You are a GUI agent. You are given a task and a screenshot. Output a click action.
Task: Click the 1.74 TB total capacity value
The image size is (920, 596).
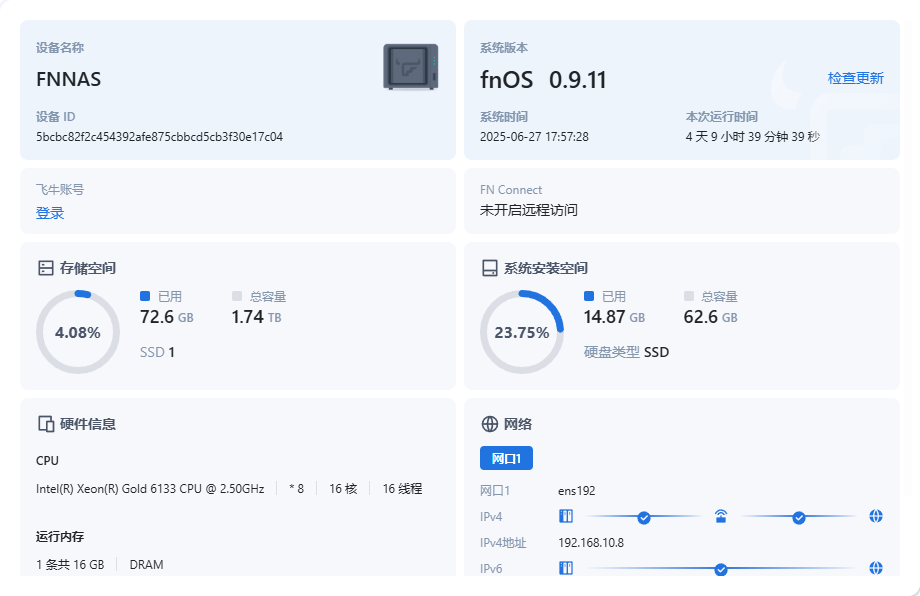pyautogui.click(x=256, y=317)
